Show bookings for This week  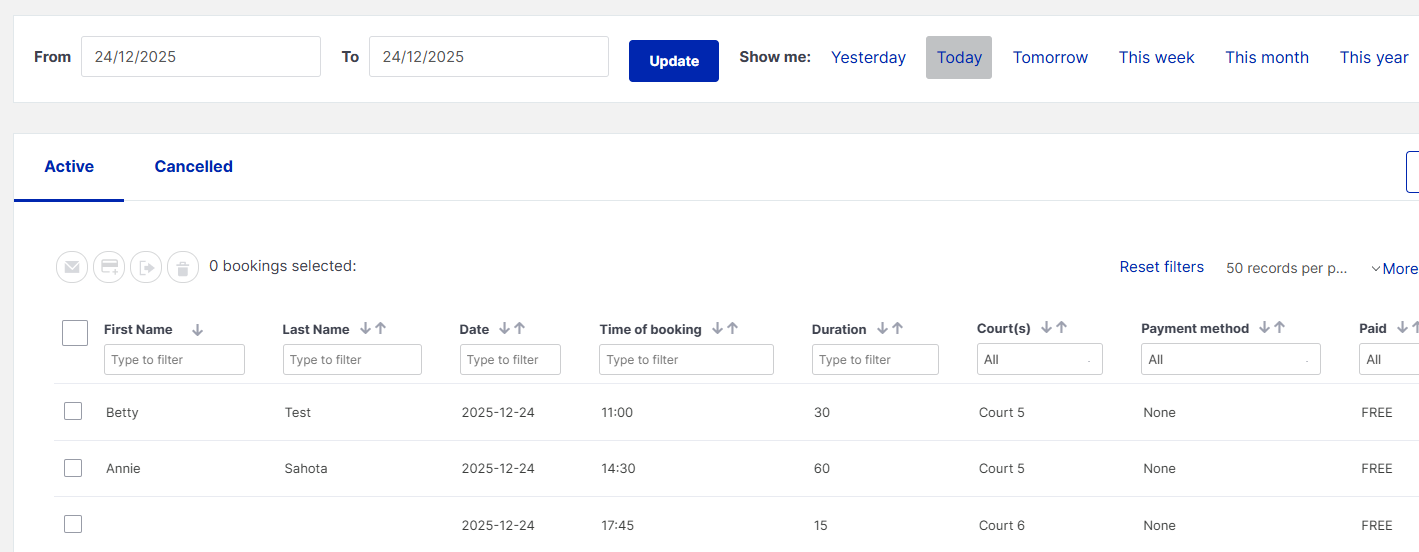[x=1156, y=57]
